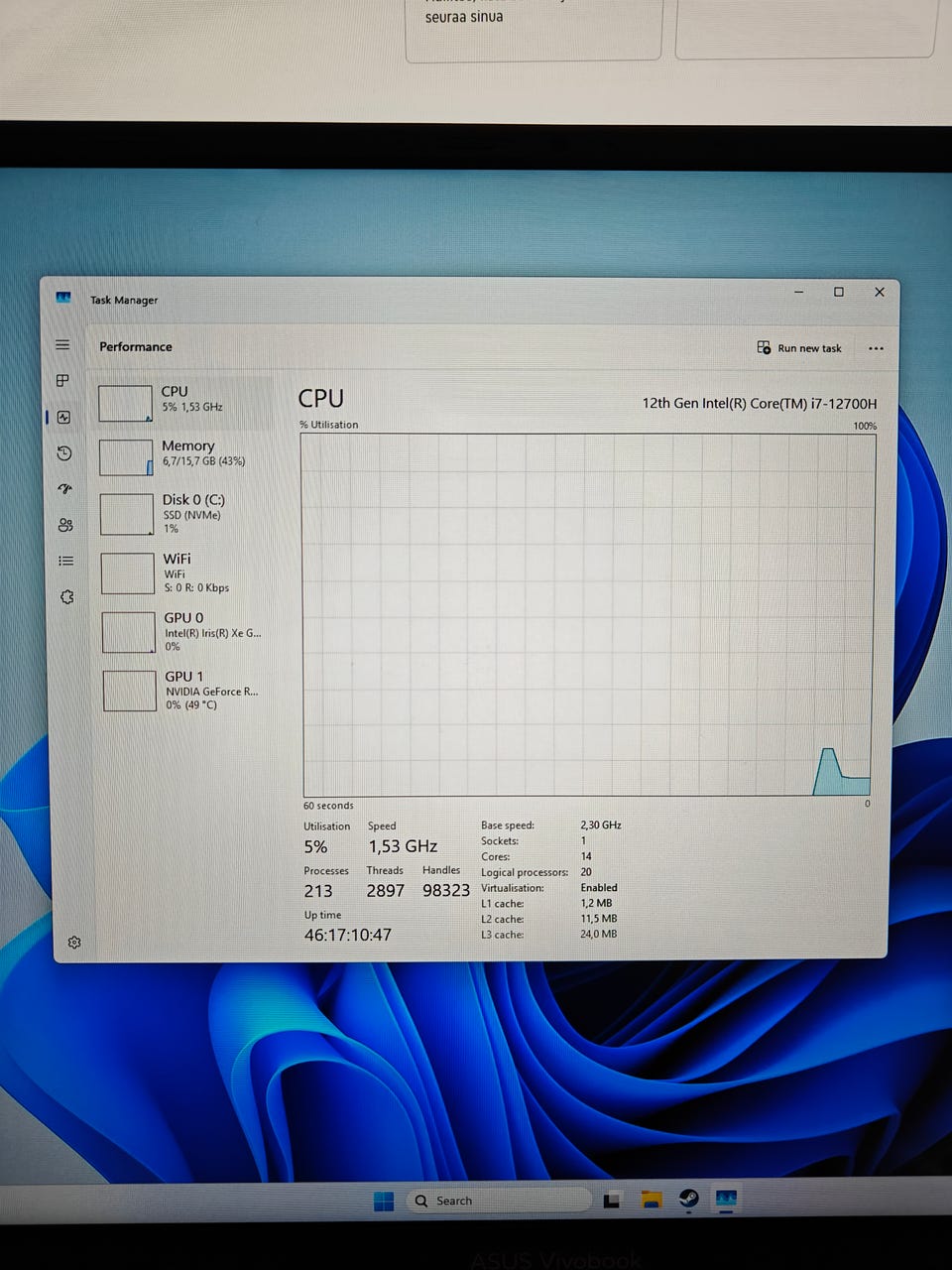Minimize the Task Manager window
Viewport: 952px width, 1270px height.
click(799, 292)
